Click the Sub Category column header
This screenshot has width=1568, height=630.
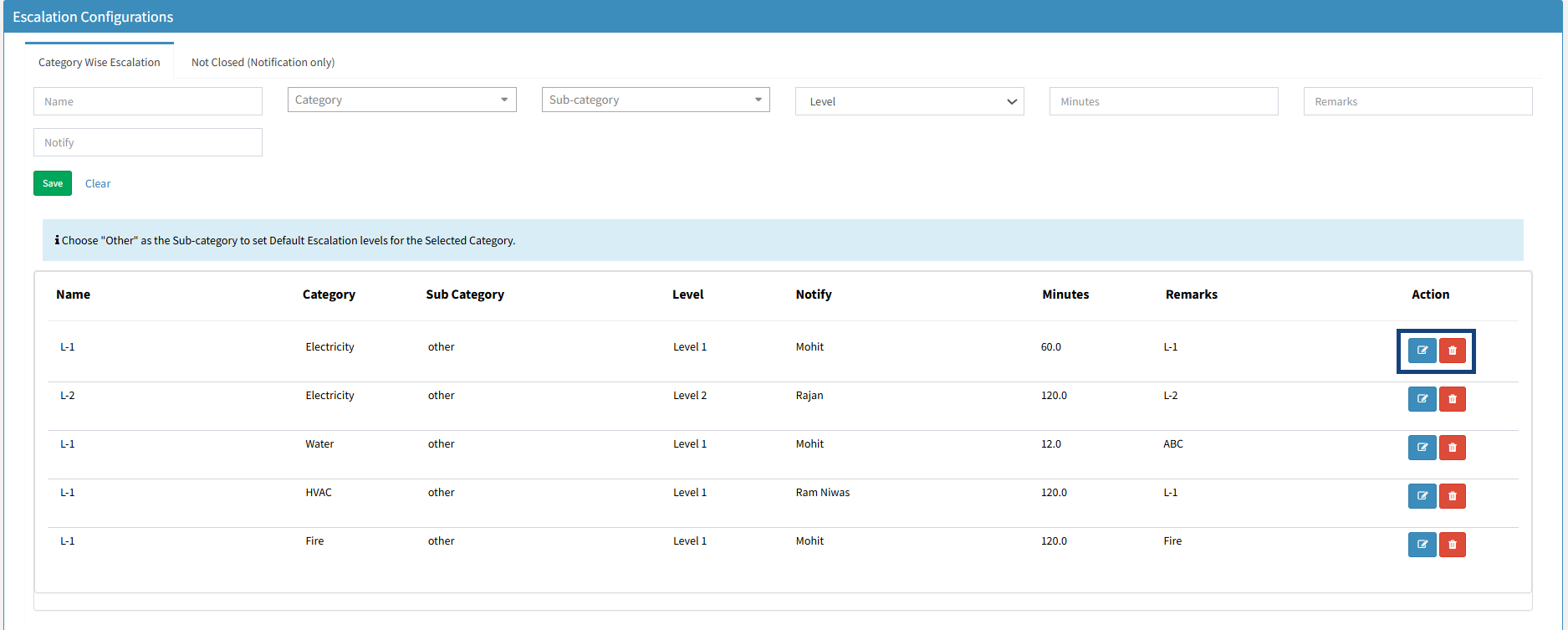[465, 295]
